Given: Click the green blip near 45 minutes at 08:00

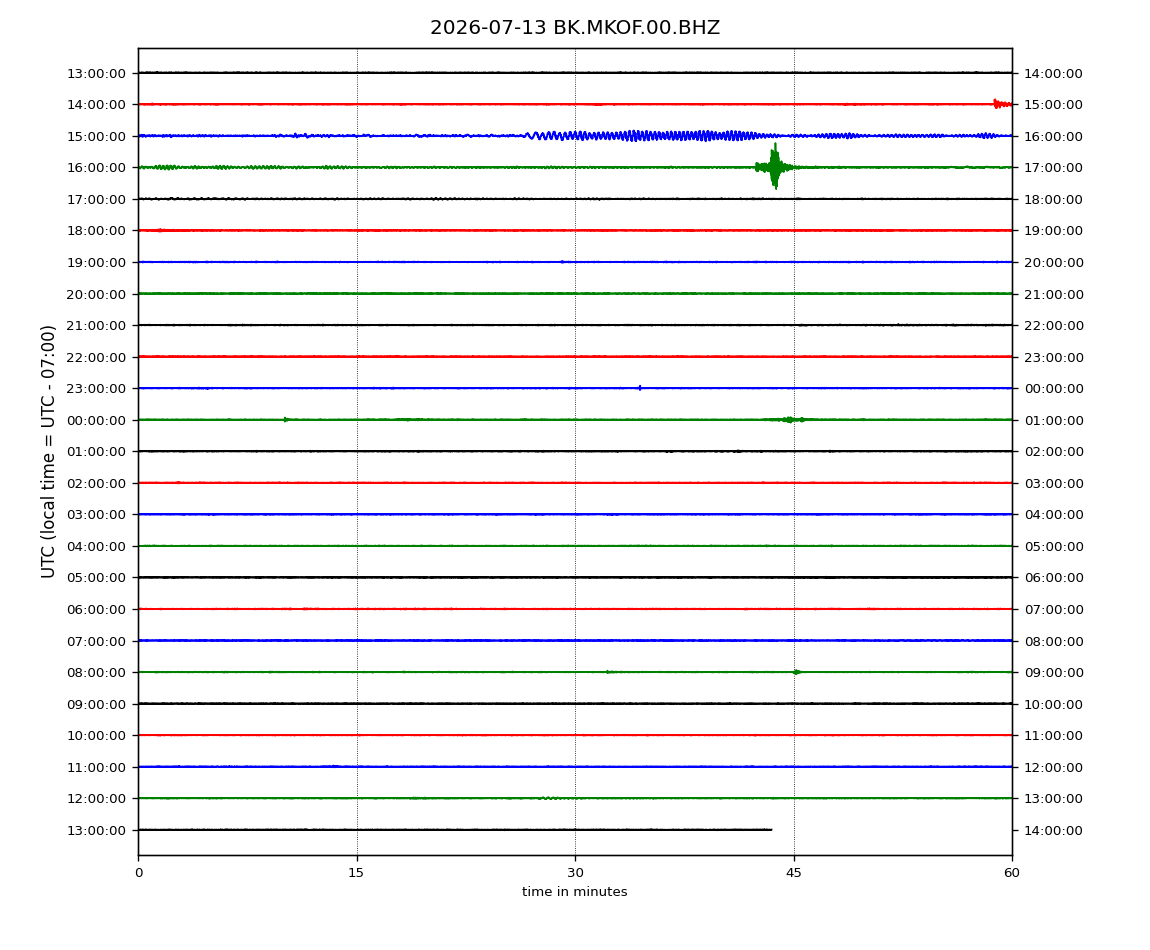Looking at the screenshot, I should 797,672.
